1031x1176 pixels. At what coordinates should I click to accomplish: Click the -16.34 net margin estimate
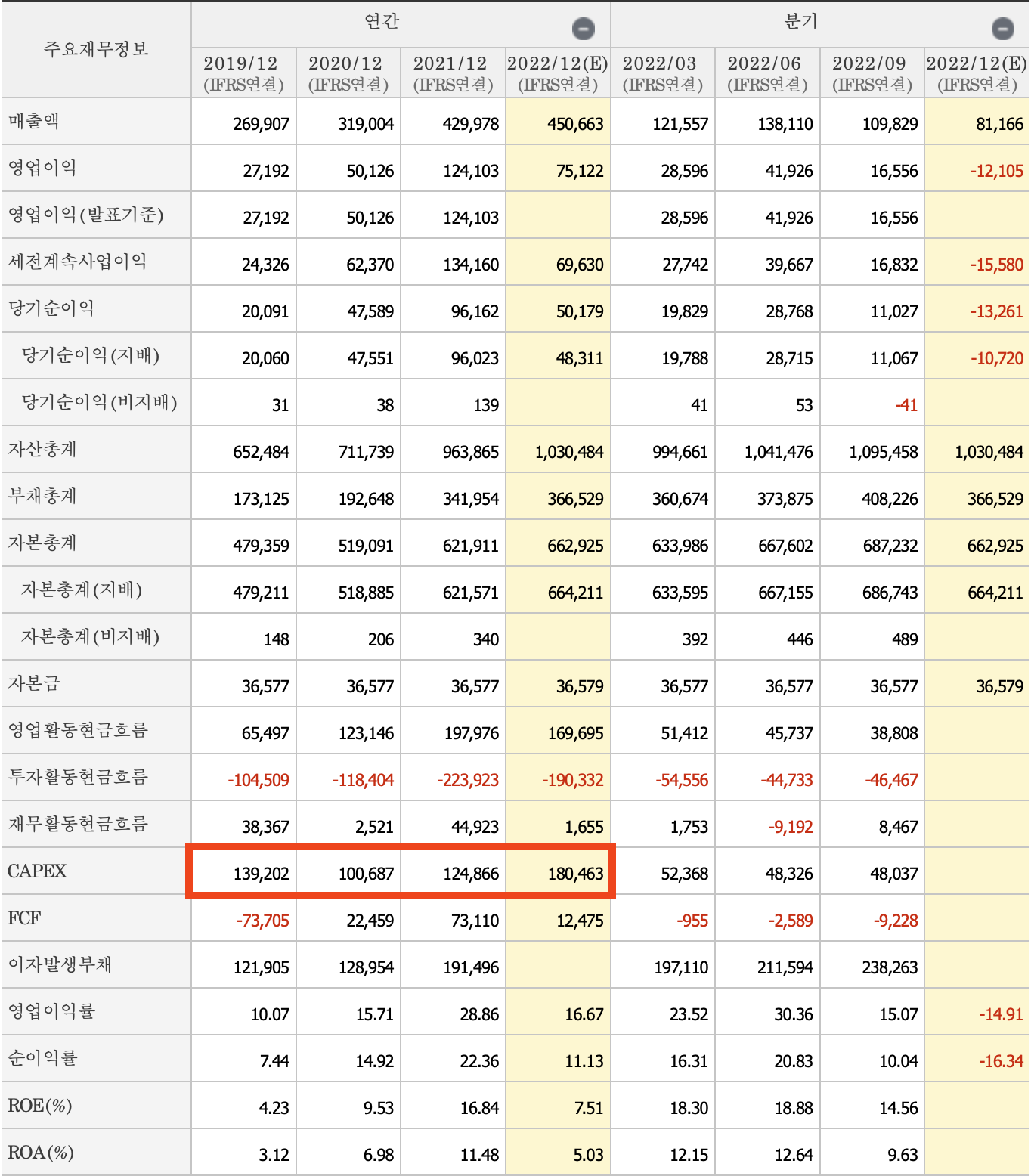pyautogui.click(x=1001, y=1061)
